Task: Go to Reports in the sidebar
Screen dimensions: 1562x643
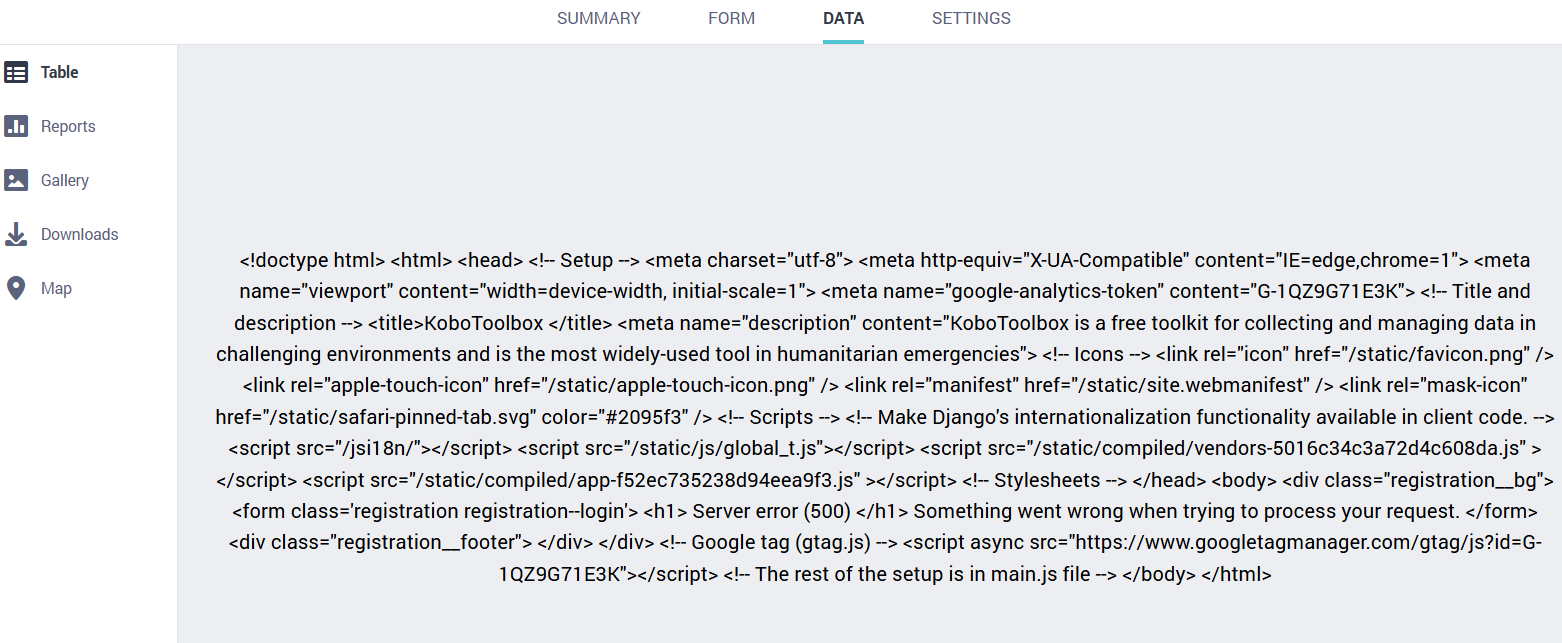Action: [68, 126]
